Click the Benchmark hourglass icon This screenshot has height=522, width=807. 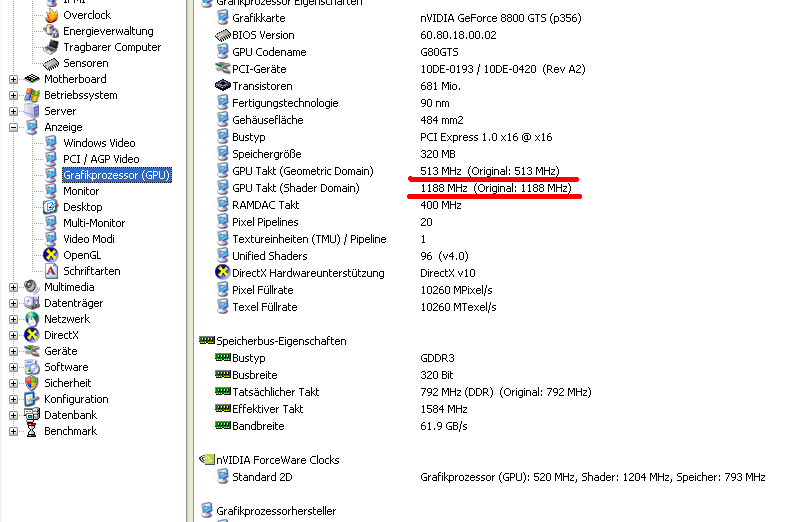32,431
